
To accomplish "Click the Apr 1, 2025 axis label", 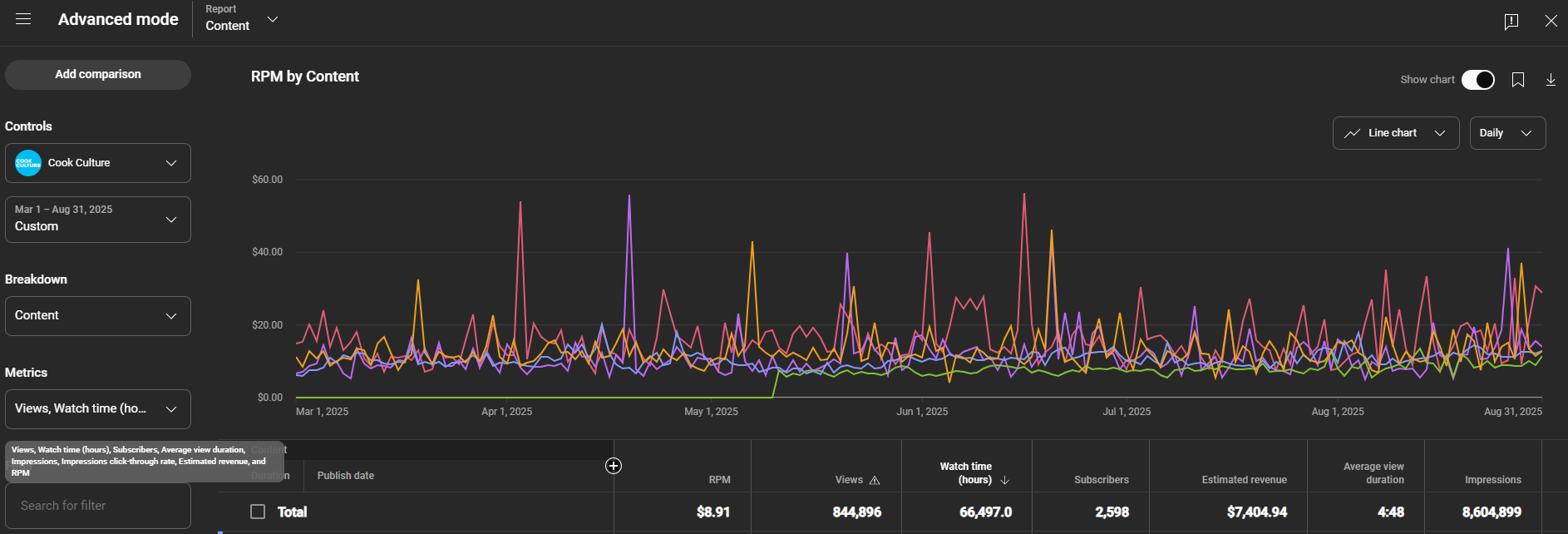I will 507,412.
